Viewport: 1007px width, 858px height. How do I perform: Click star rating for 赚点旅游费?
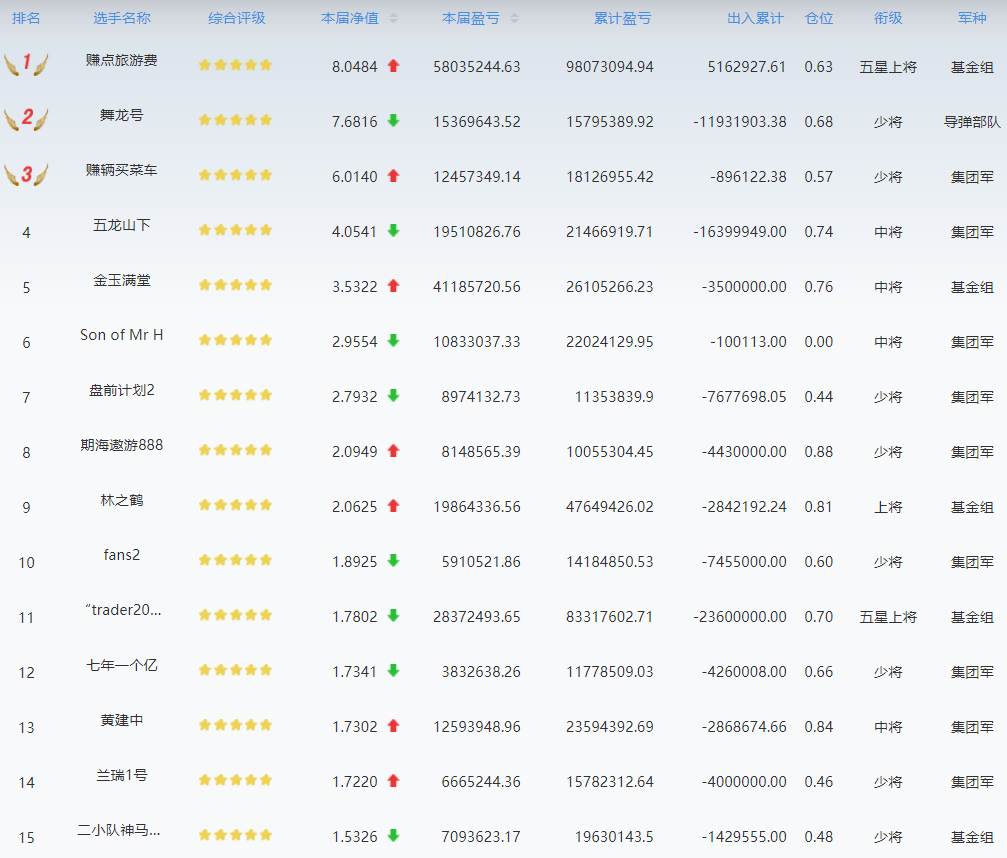tap(236, 65)
